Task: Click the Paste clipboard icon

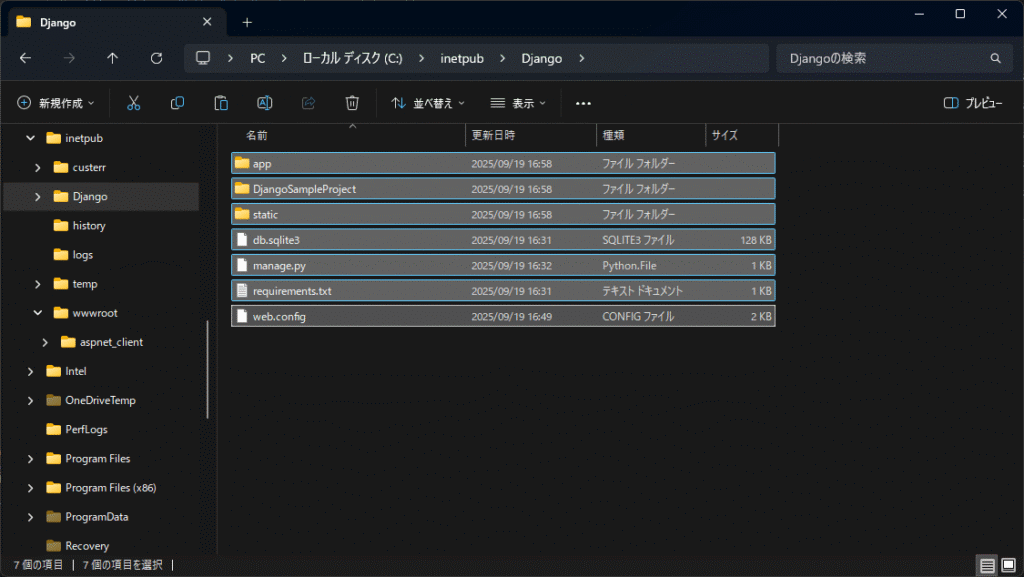Action: click(221, 103)
